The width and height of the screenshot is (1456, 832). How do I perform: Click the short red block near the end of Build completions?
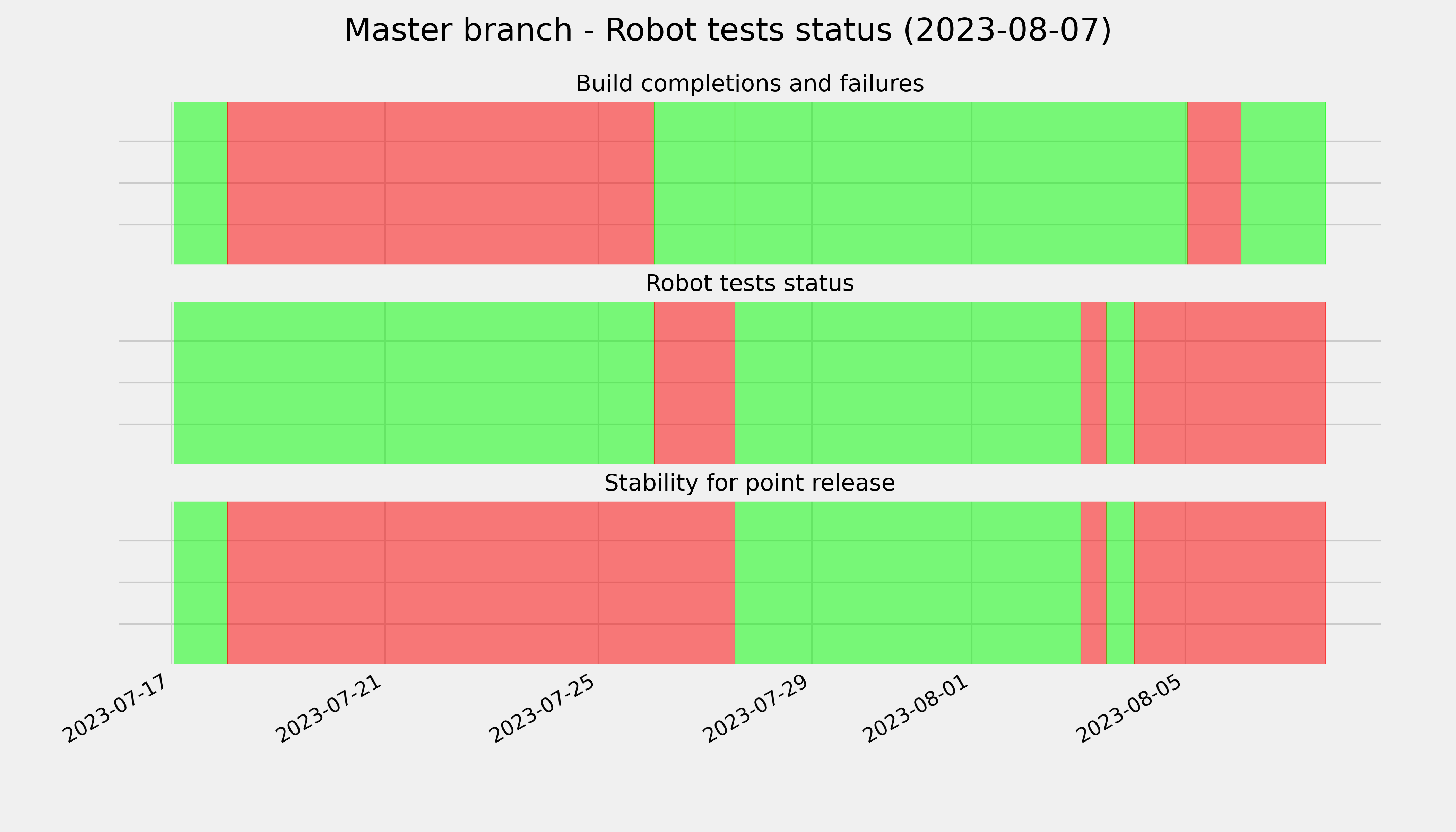pyautogui.click(x=1214, y=183)
